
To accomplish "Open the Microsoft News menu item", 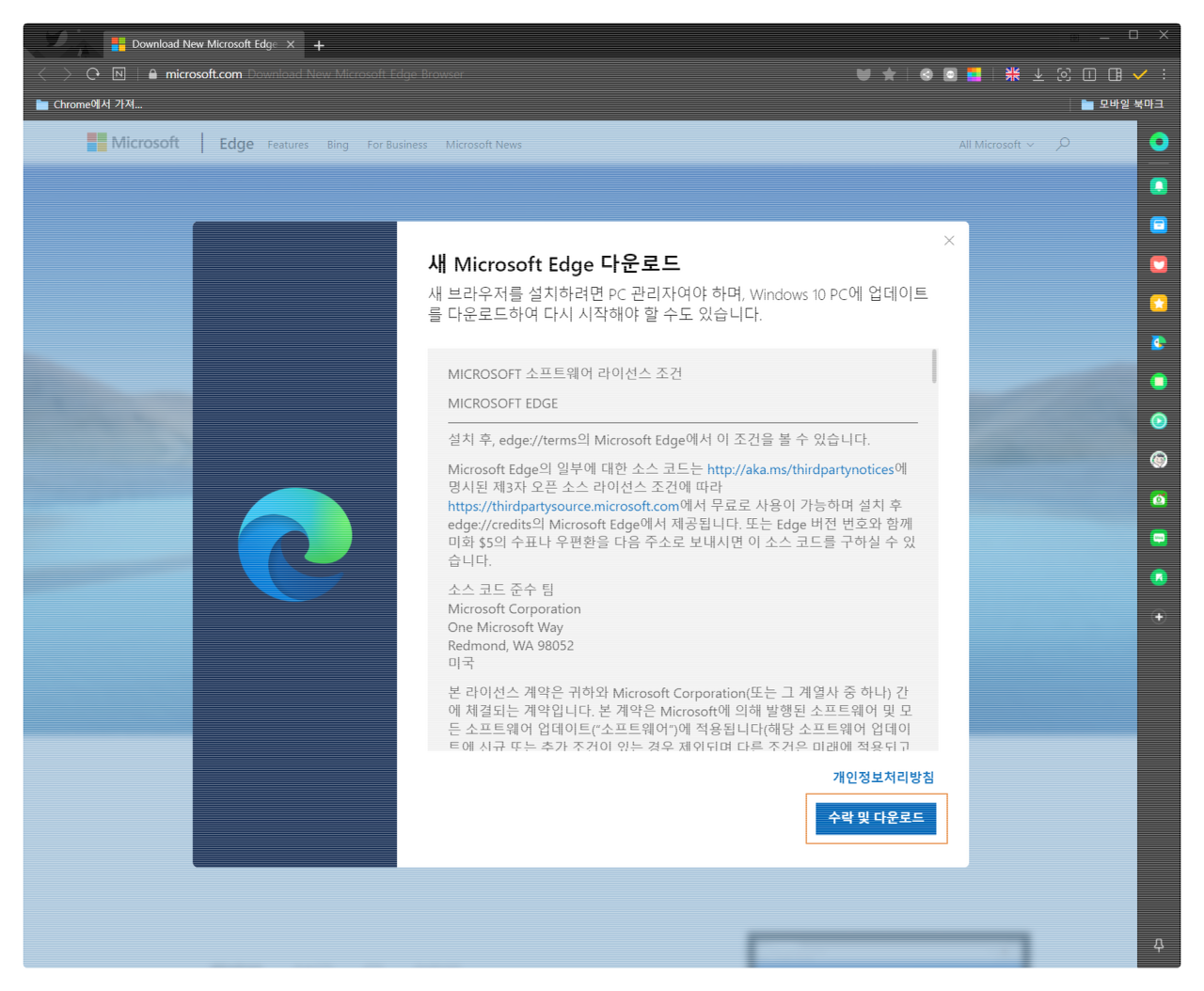I will pyautogui.click(x=483, y=145).
